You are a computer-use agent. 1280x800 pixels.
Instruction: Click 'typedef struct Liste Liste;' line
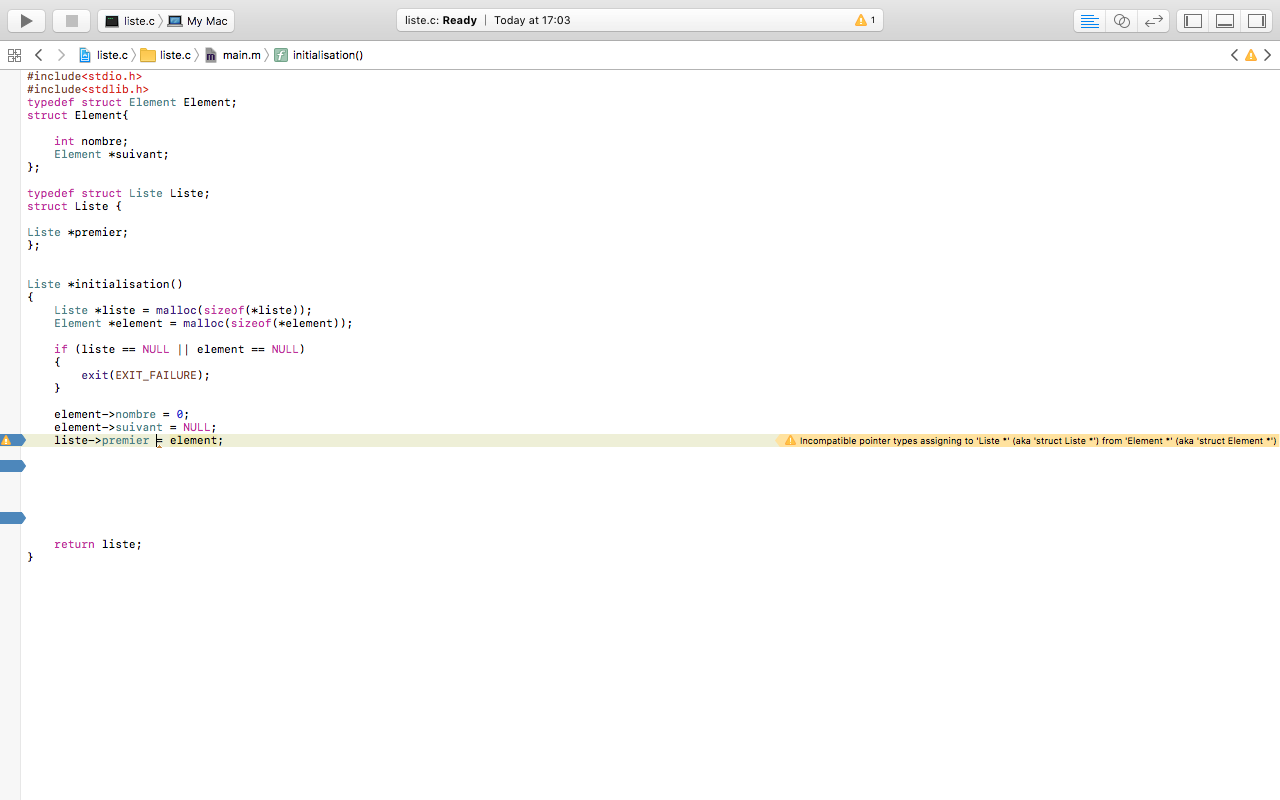[x=118, y=193]
